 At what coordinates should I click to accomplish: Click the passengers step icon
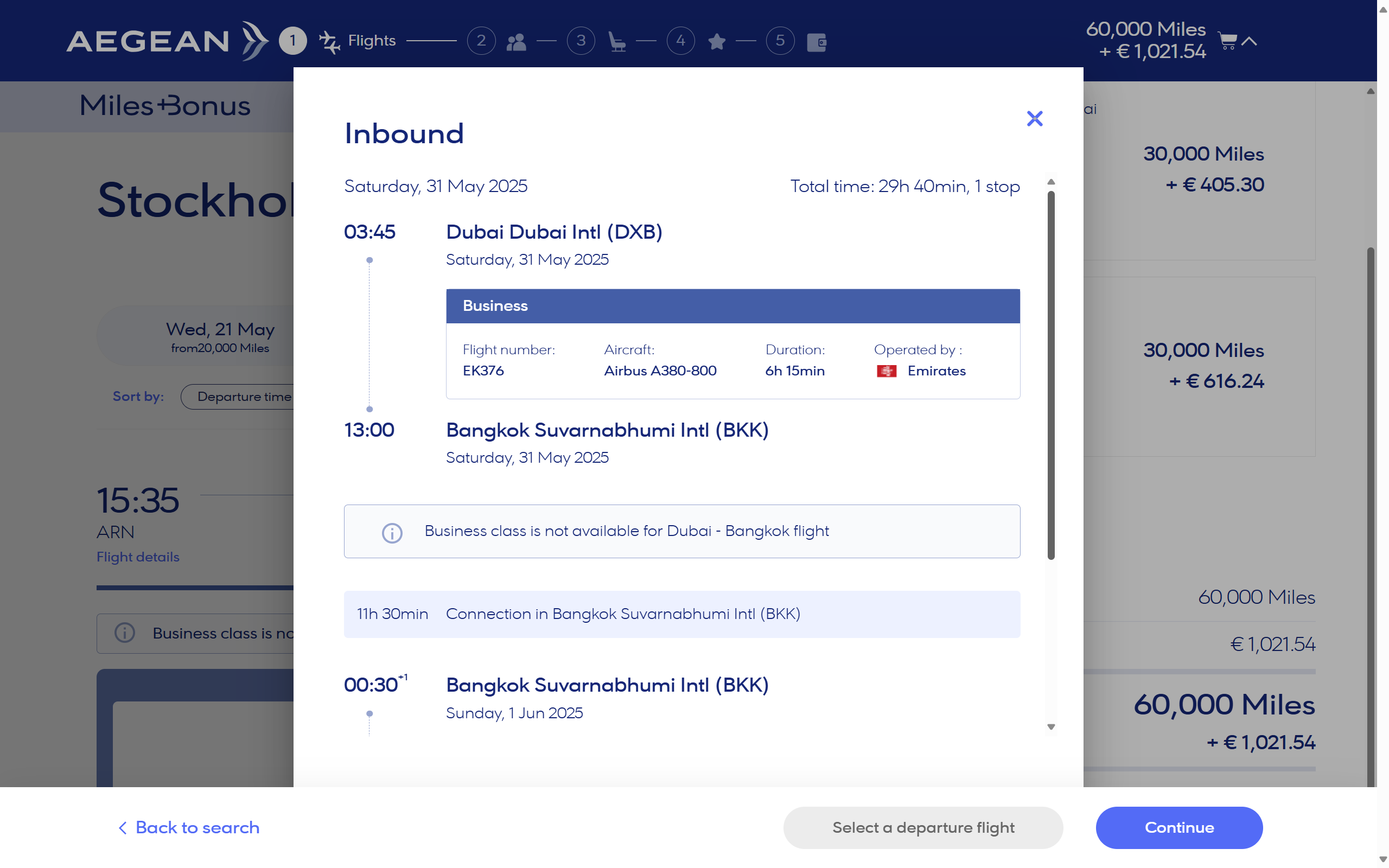point(516,42)
